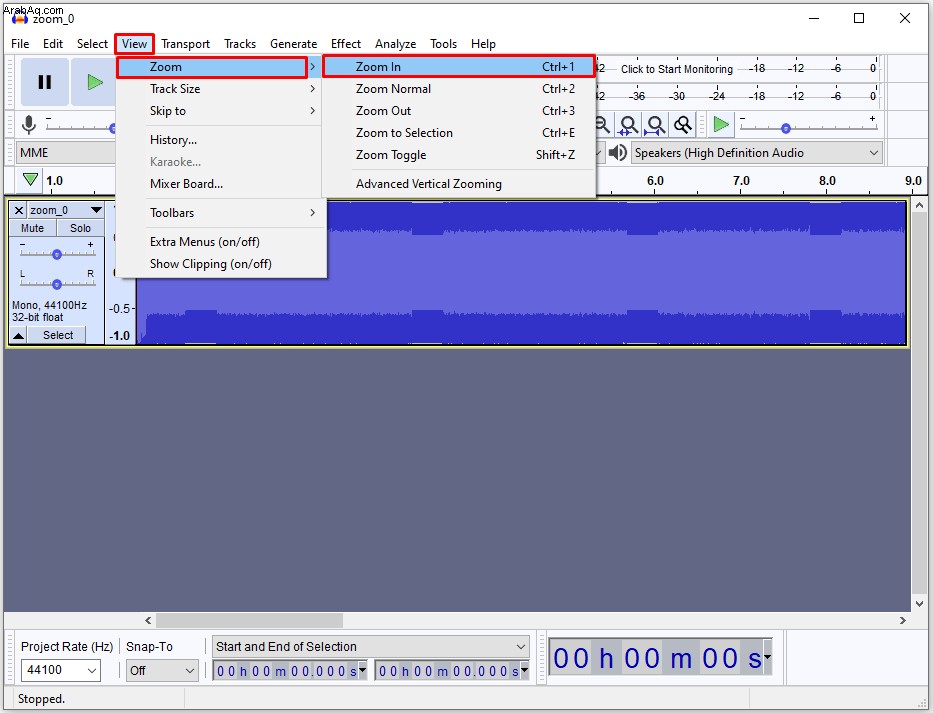
Task: Click the Pause transport button
Action: [45, 82]
